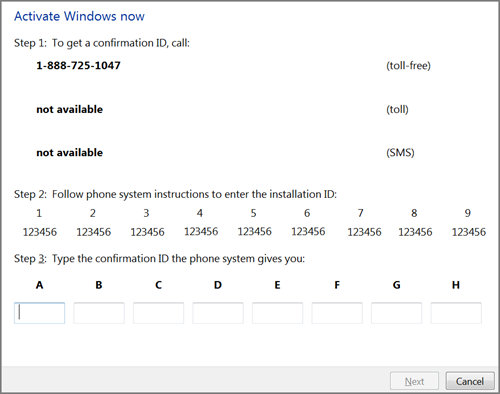500x394 pixels.
Task: Click the confirmation ID field C
Action: pyautogui.click(x=158, y=313)
